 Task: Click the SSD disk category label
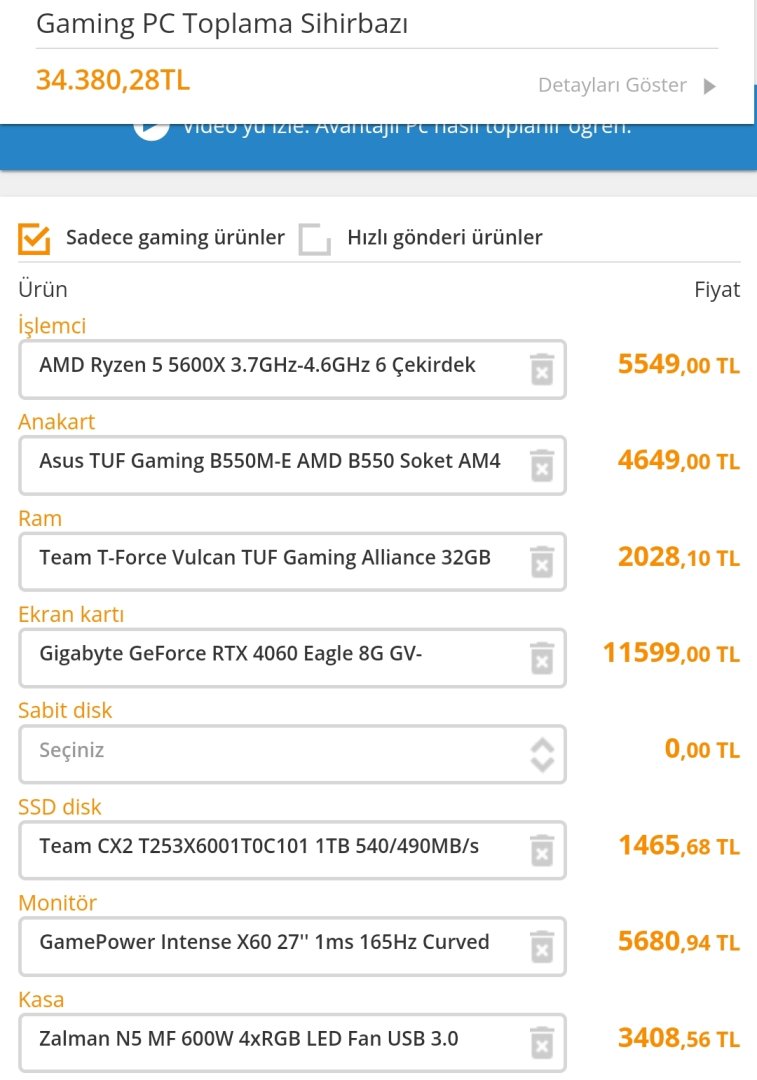click(60, 807)
